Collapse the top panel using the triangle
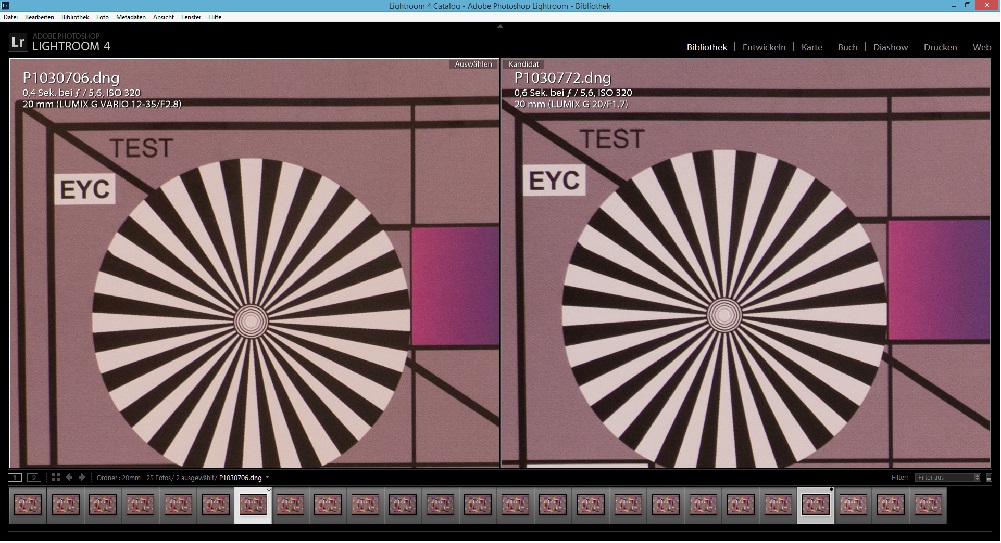The width and height of the screenshot is (1001, 543). (500, 26)
